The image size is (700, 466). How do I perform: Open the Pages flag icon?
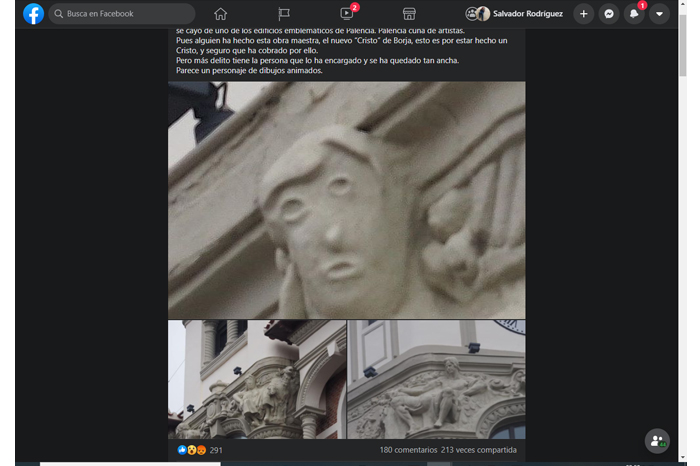pos(284,14)
